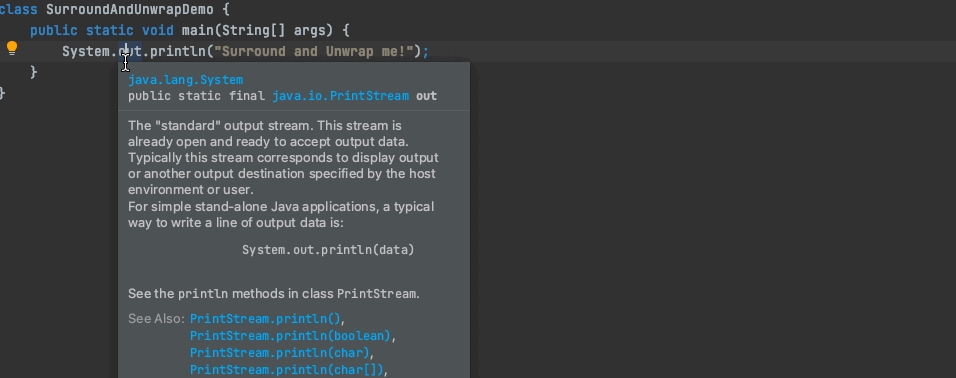Click the static keyword of main
This screenshot has height=378, width=956.
pos(110,30)
